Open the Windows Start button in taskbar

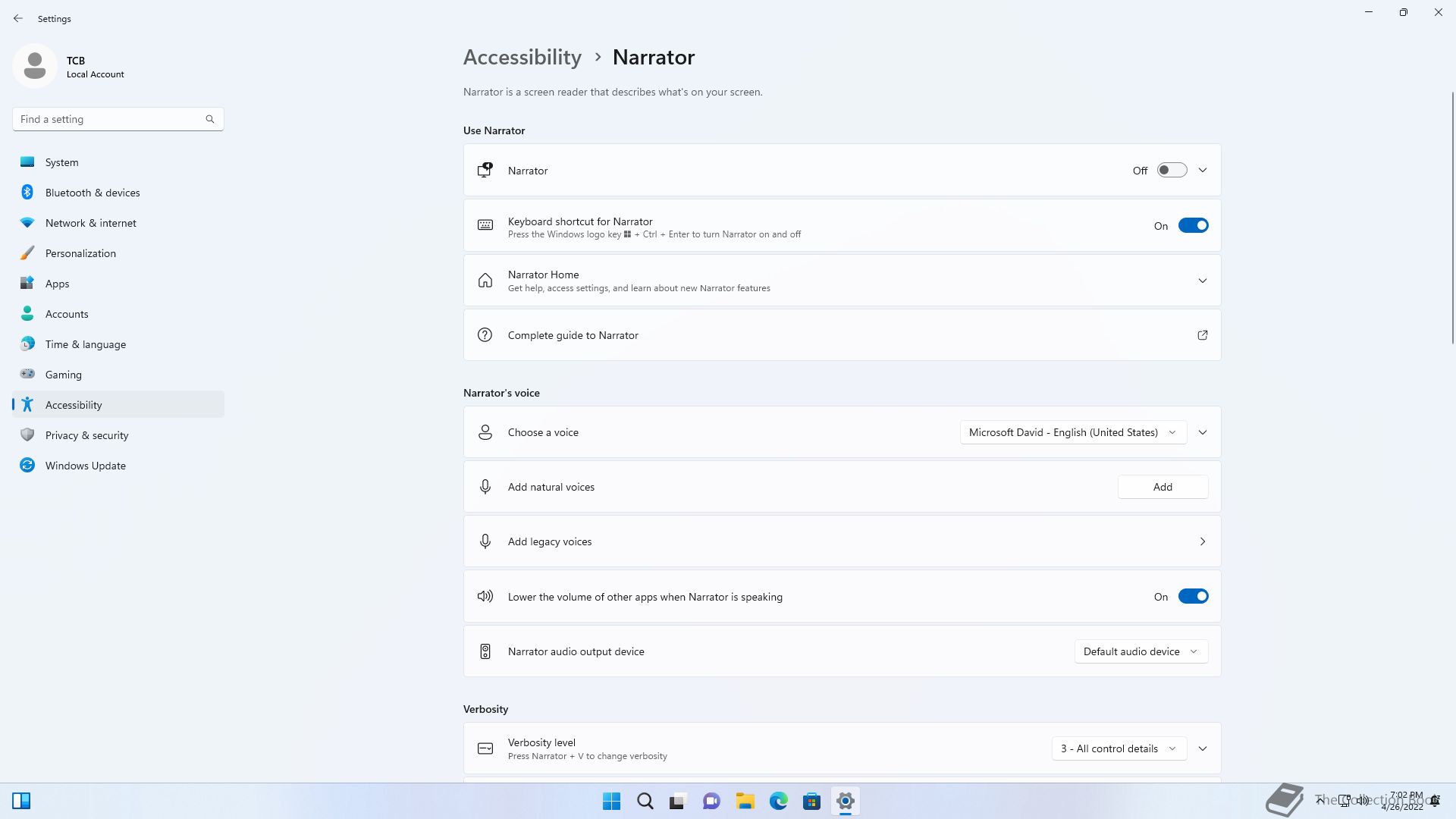[611, 801]
